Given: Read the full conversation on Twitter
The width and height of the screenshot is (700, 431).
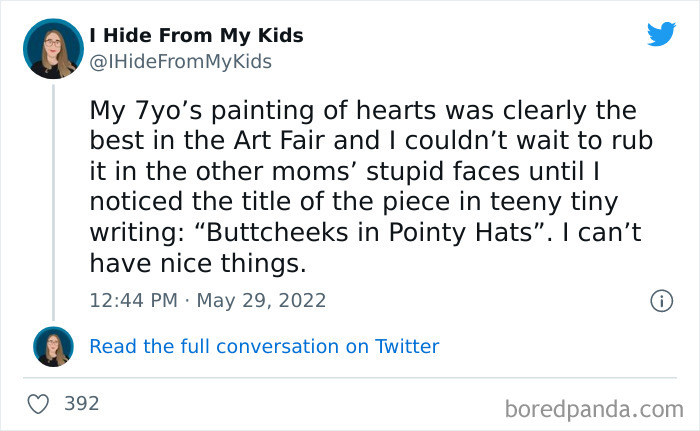Looking at the screenshot, I should tap(264, 347).
